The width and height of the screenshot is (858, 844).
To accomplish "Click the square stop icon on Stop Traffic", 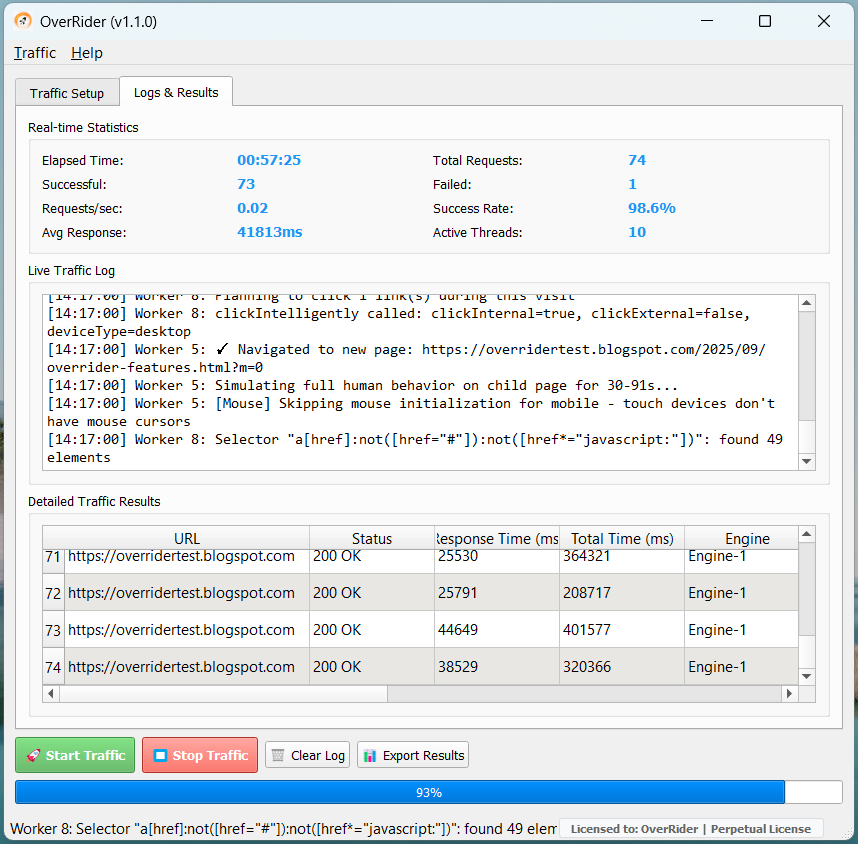I will pyautogui.click(x=160, y=755).
